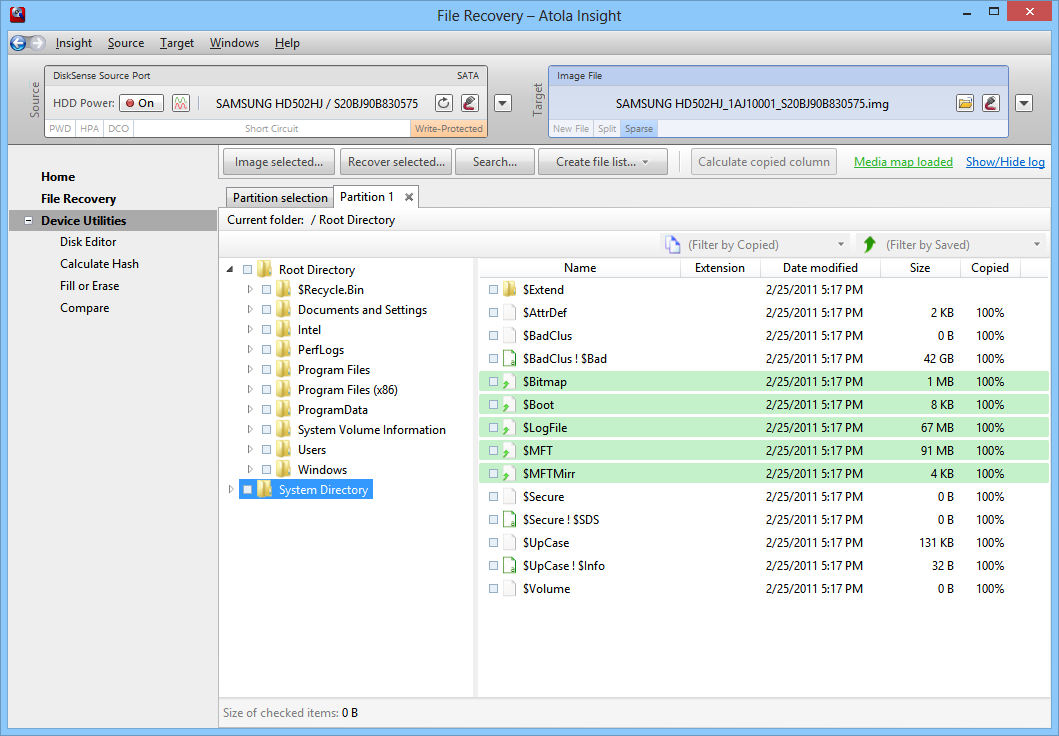Open the source diagnostics graph icon
This screenshot has height=736, width=1059.
click(181, 103)
